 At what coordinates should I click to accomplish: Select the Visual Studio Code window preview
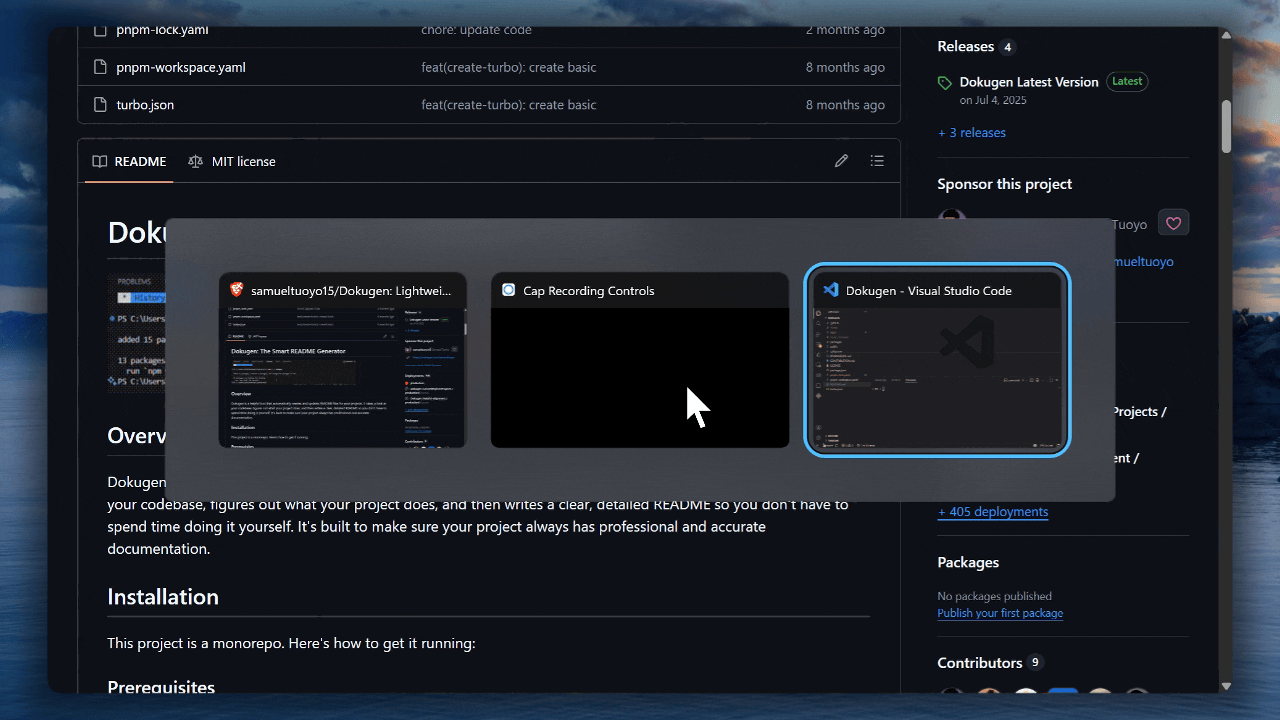click(x=937, y=360)
